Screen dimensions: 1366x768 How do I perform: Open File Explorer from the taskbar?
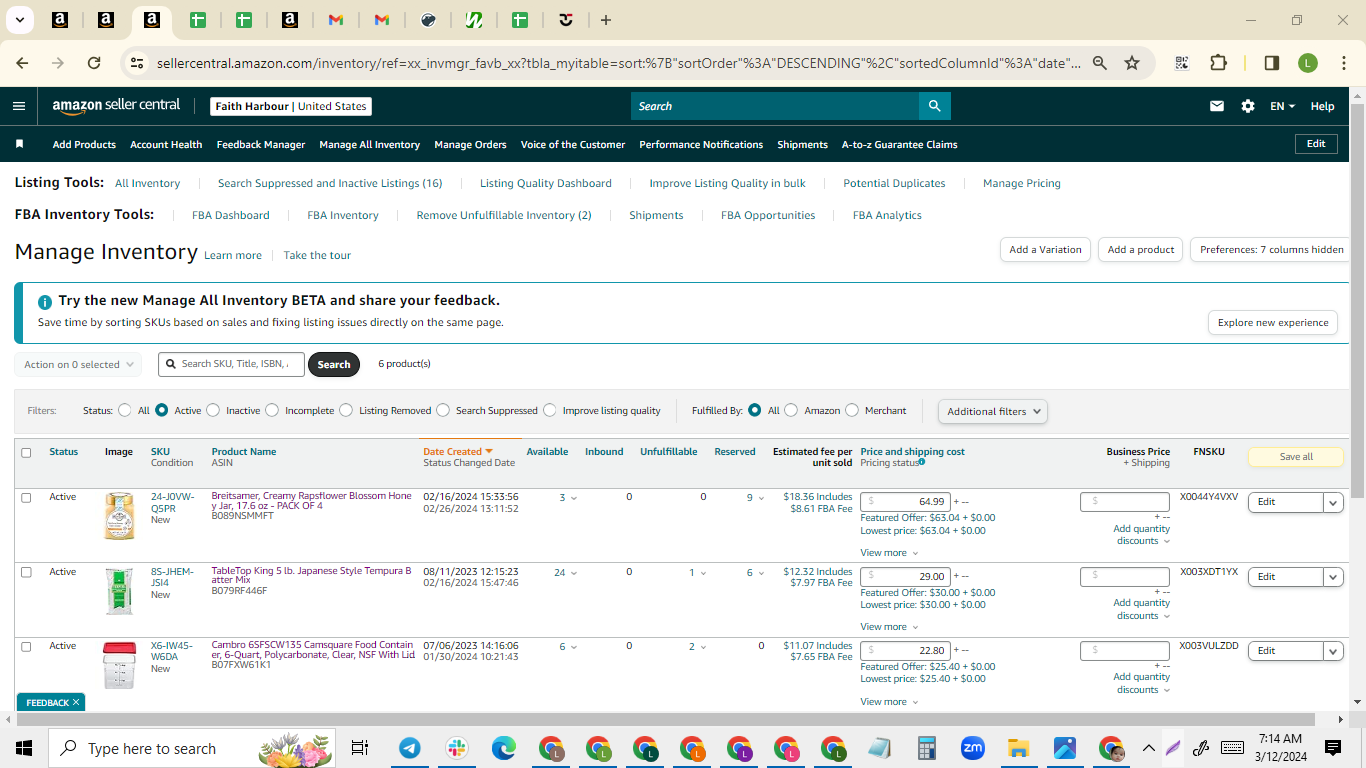coord(1018,748)
